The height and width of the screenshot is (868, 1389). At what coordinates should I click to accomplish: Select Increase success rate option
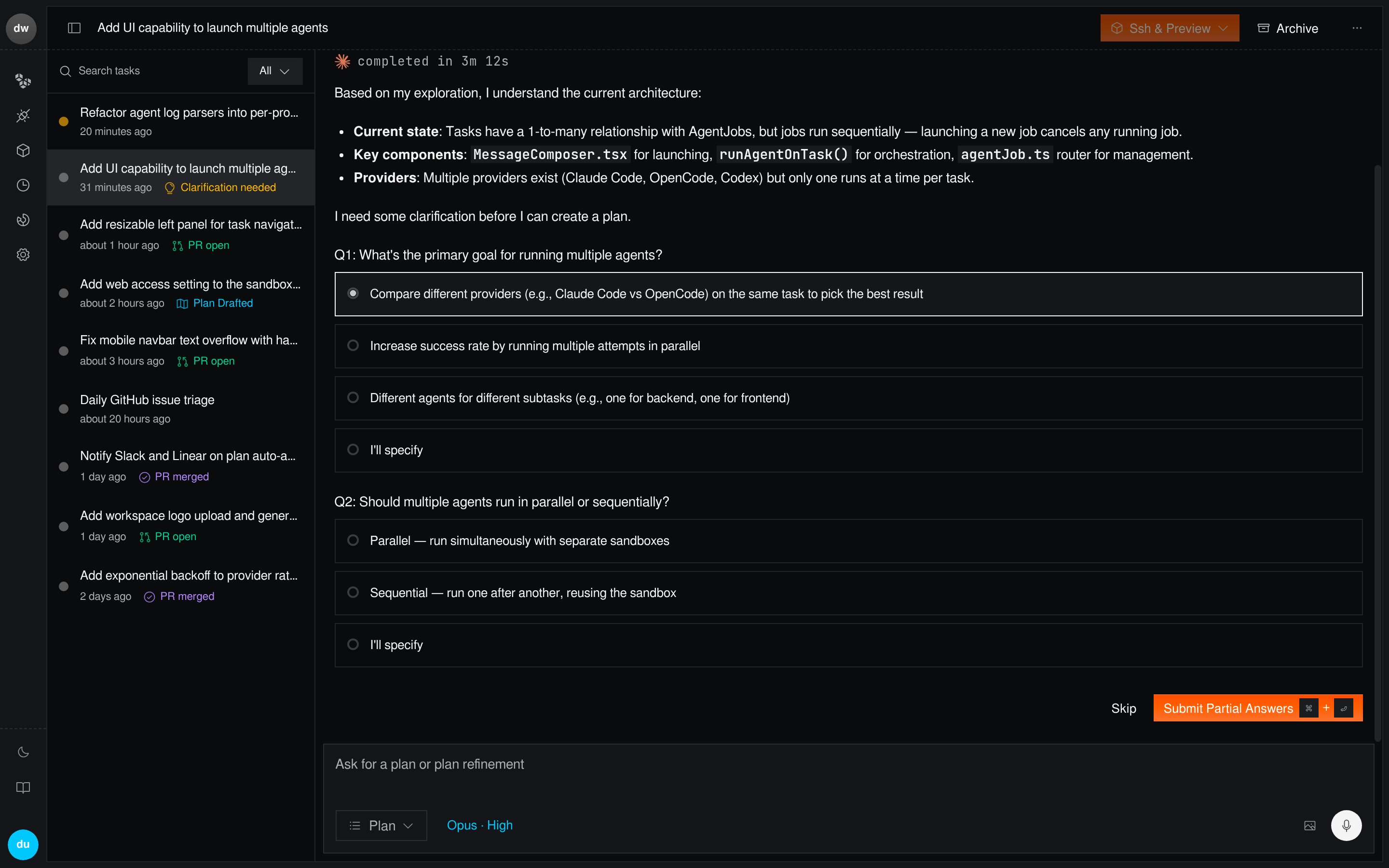[848, 346]
